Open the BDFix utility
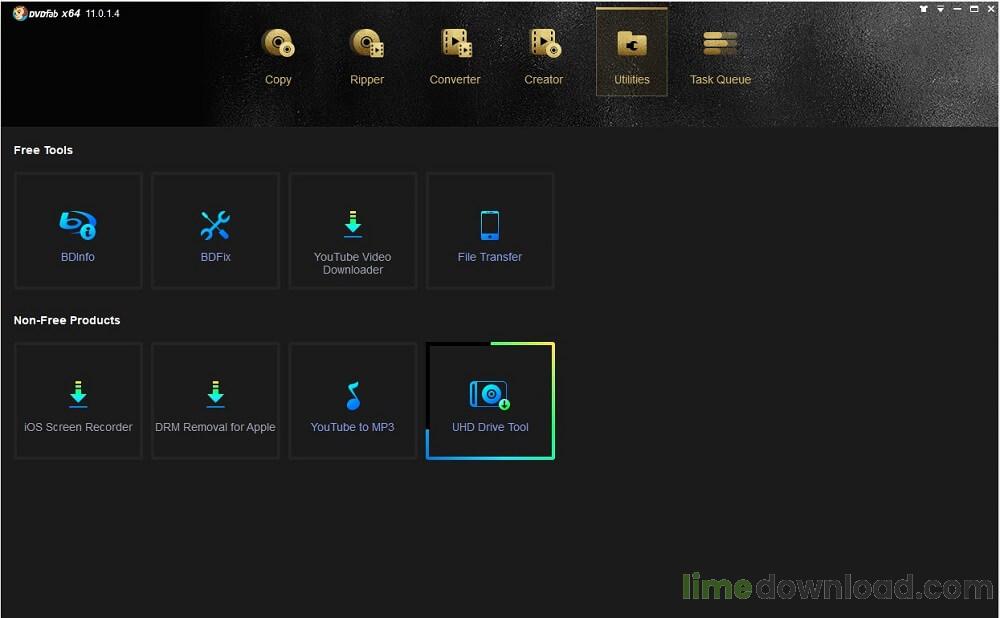This screenshot has width=1000, height=618. point(216,231)
